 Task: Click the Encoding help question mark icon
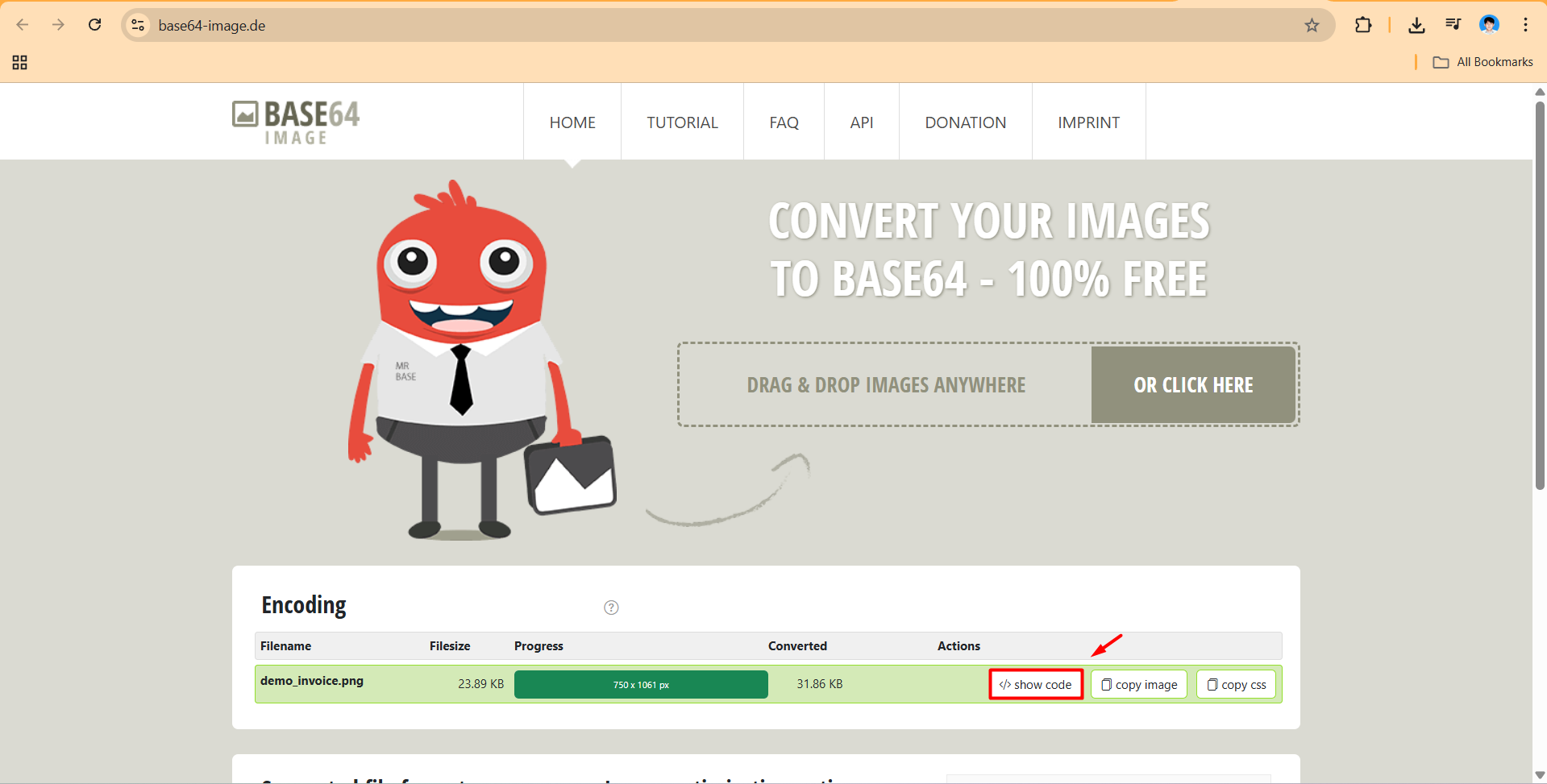click(611, 608)
